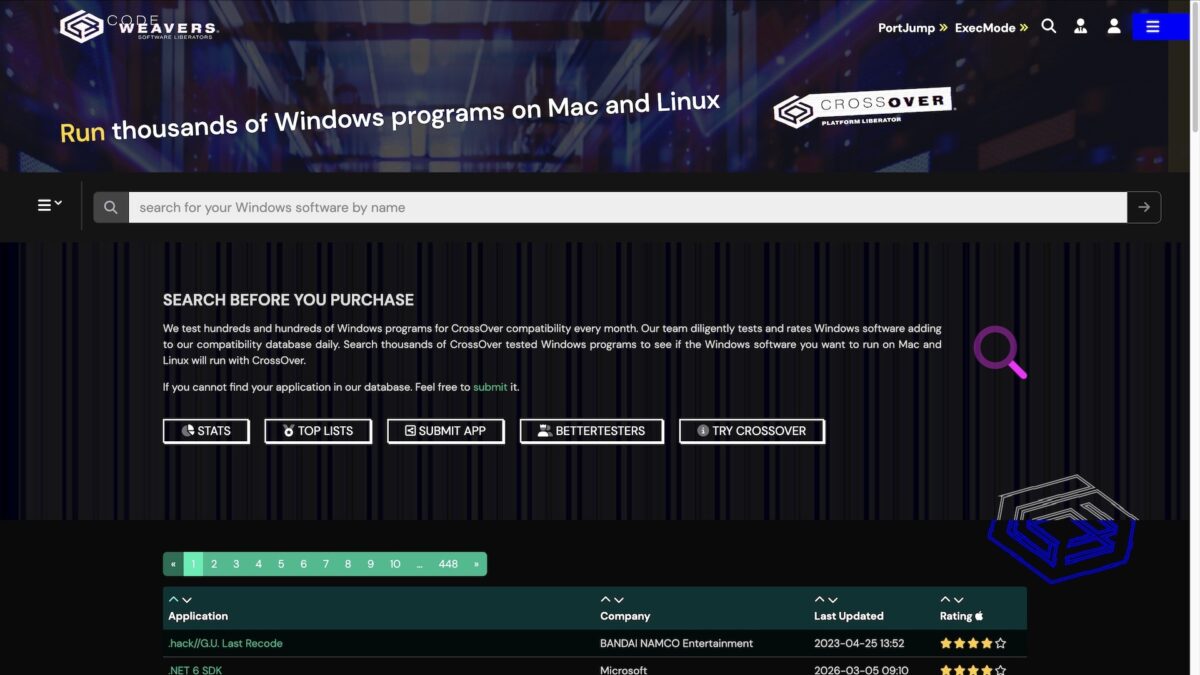Click the magnifier icon beside the search field
Image resolution: width=1200 pixels, height=675 pixels.
coord(111,207)
